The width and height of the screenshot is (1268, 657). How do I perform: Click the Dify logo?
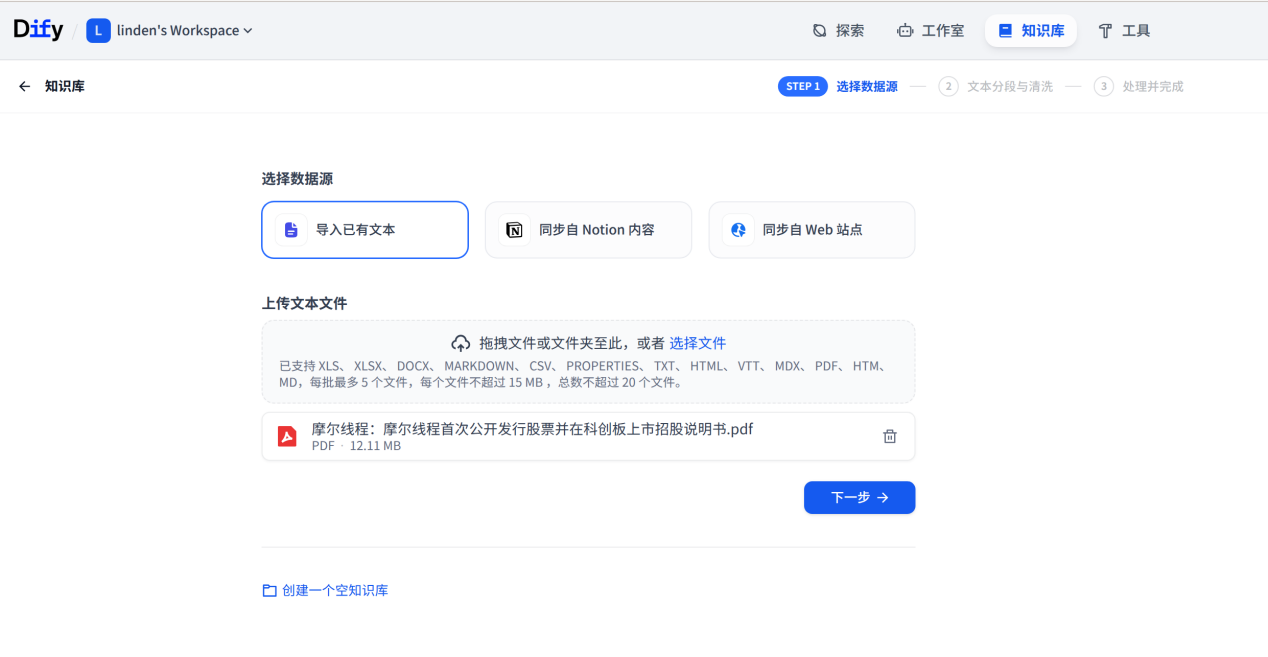[x=38, y=30]
